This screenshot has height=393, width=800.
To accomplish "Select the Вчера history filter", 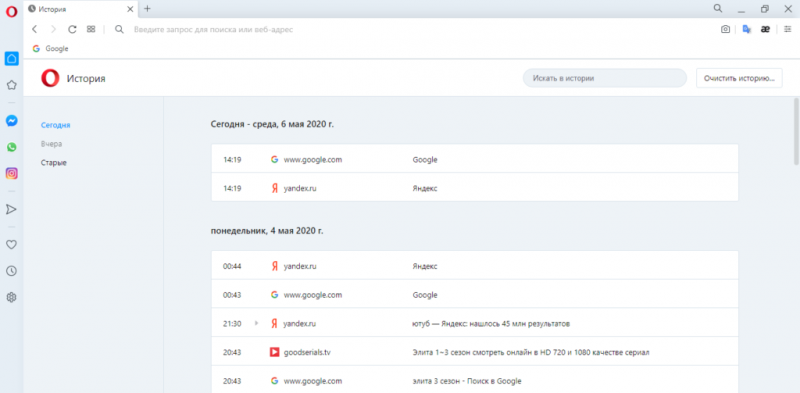I will point(52,144).
